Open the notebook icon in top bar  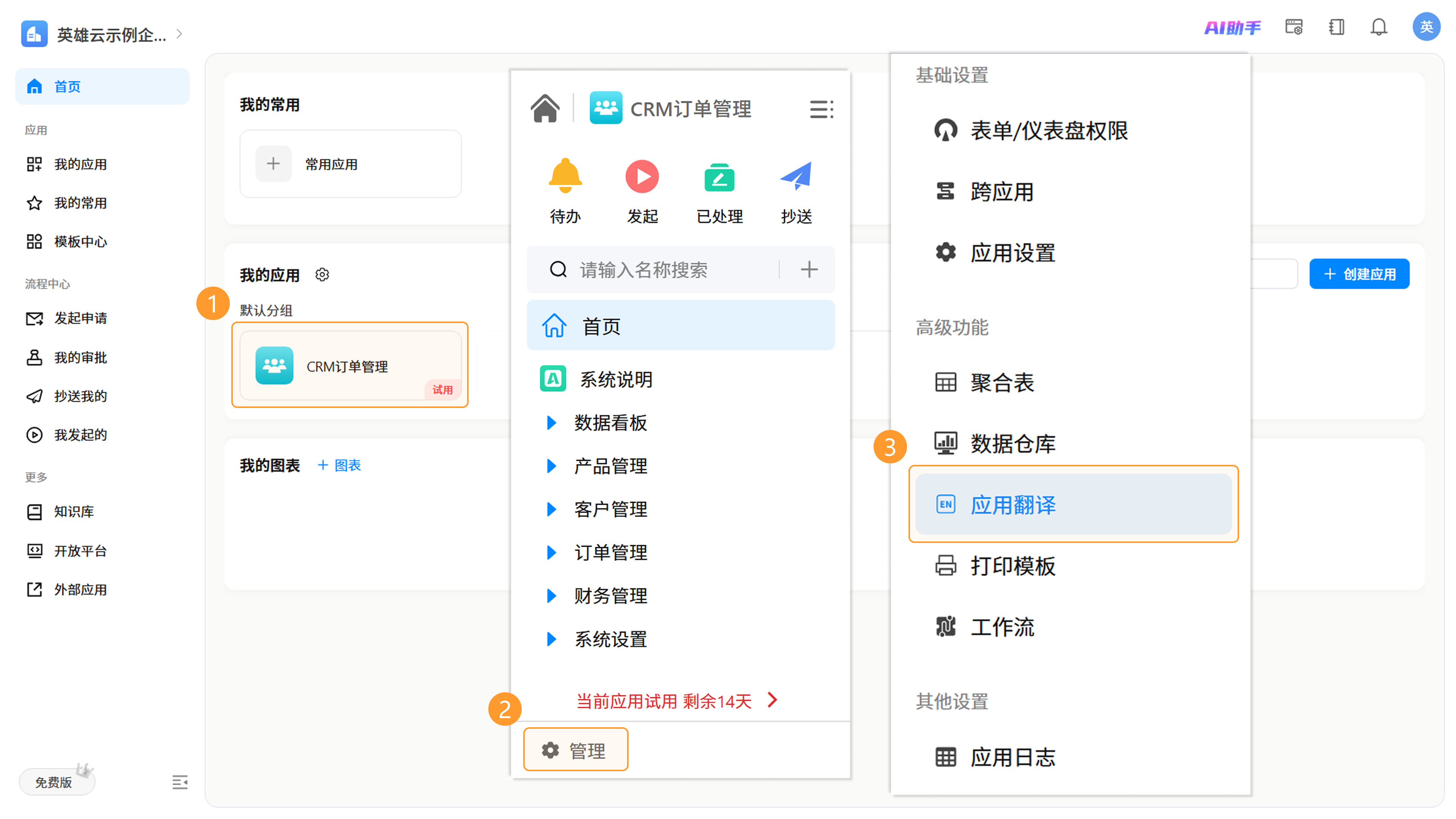[1336, 27]
